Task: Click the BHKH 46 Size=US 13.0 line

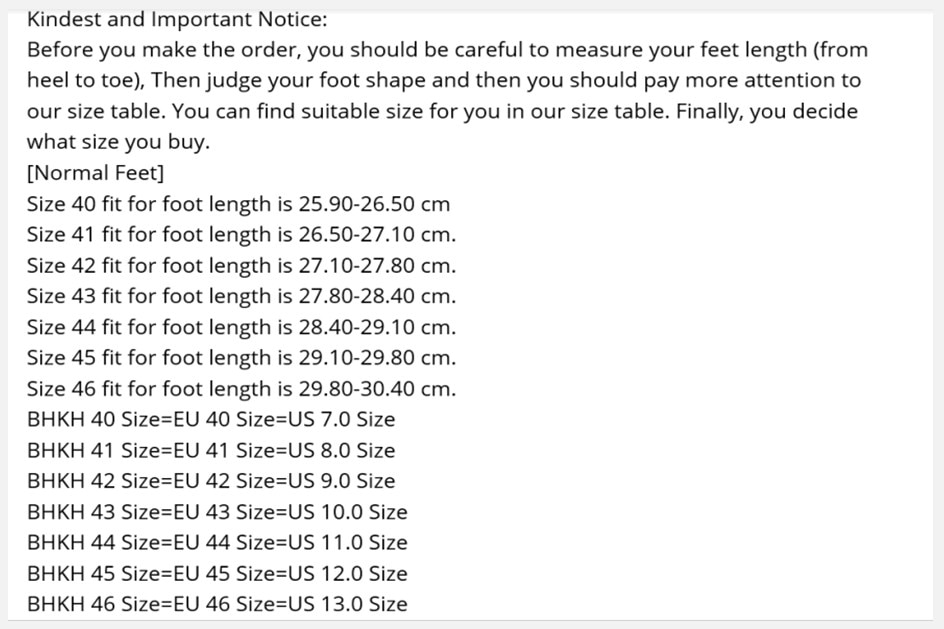Action: point(217,604)
